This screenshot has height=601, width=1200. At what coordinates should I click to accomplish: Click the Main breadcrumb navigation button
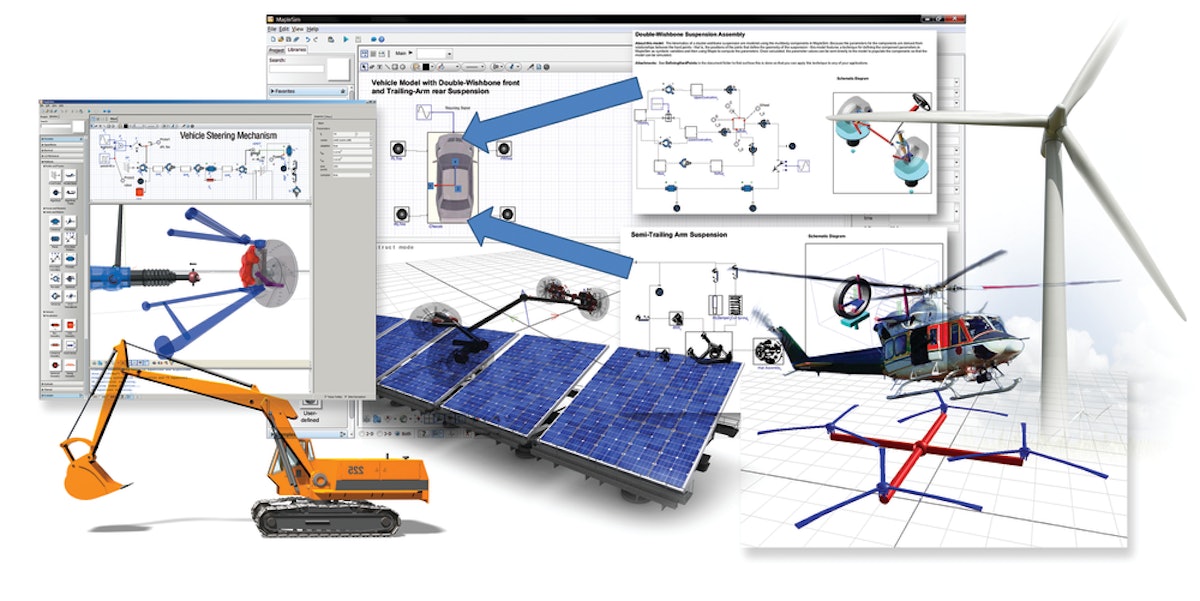(400, 52)
